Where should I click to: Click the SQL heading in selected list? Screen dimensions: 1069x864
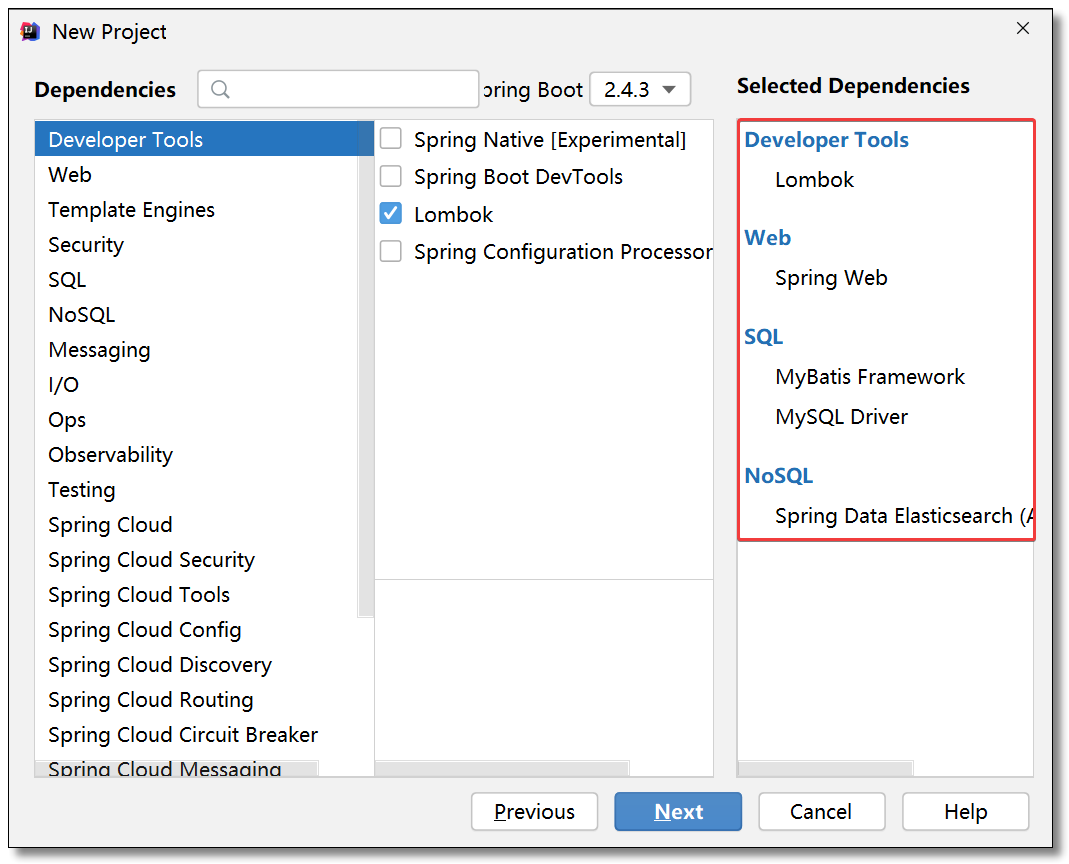pos(764,337)
